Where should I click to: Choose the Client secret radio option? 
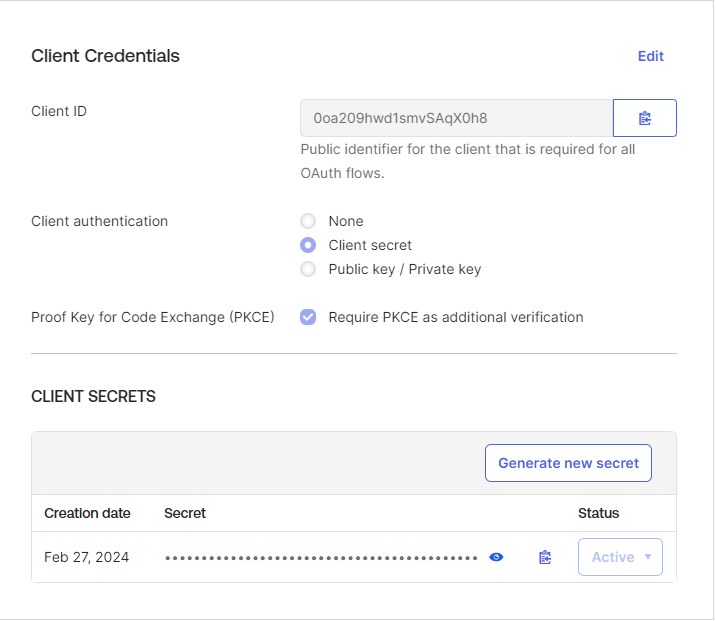[x=308, y=245]
